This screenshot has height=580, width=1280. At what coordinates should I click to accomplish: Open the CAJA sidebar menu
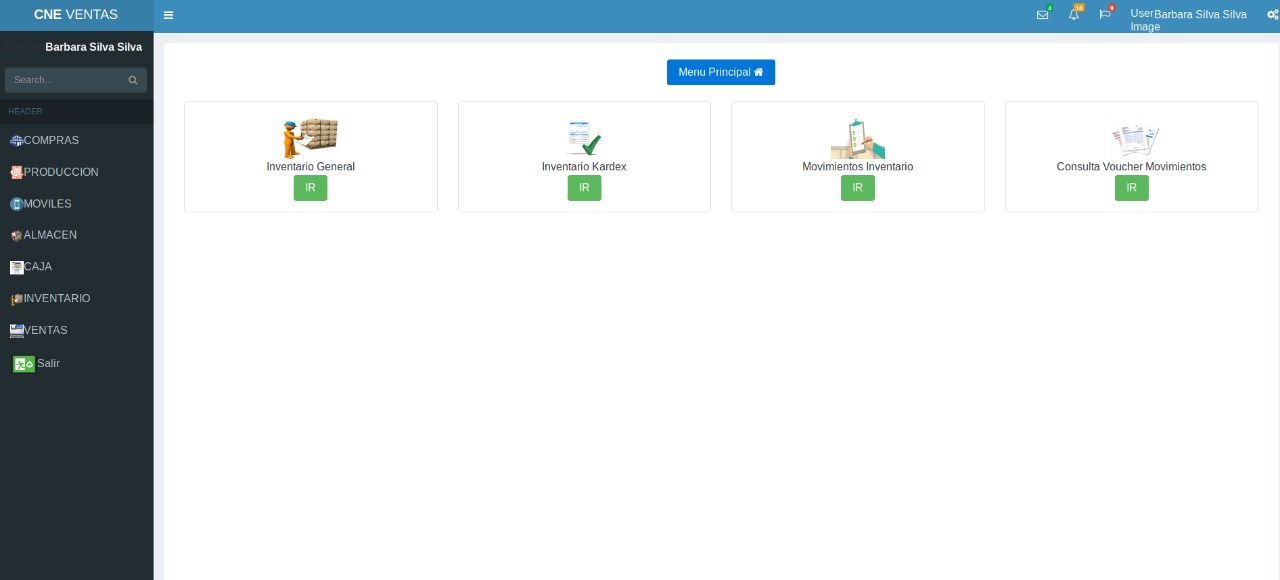[x=76, y=267]
